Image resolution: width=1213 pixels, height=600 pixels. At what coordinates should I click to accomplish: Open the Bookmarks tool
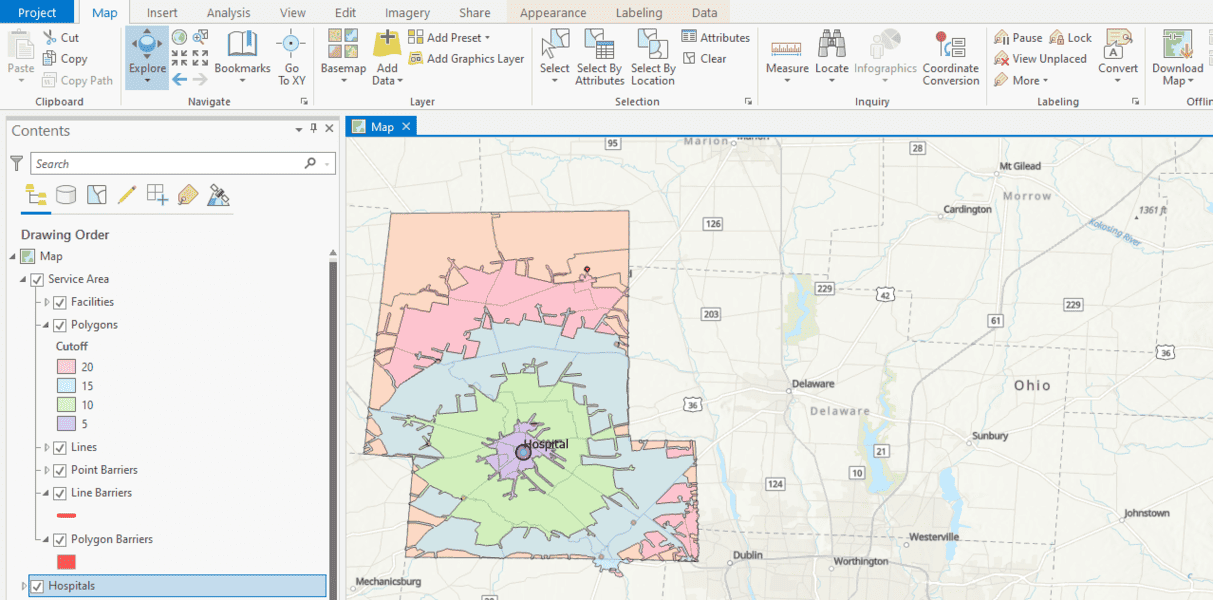242,45
